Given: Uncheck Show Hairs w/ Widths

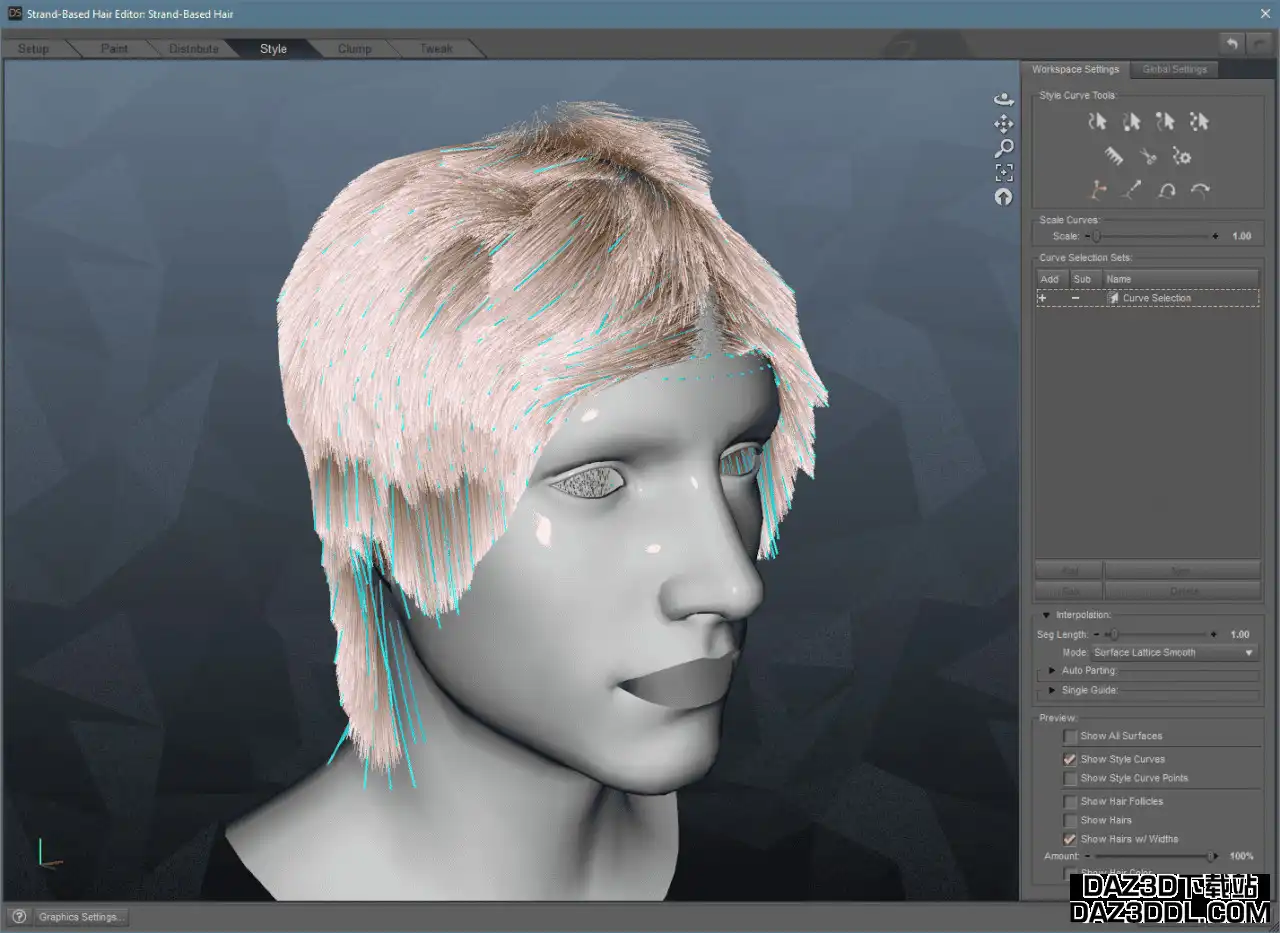Looking at the screenshot, I should pos(1070,839).
